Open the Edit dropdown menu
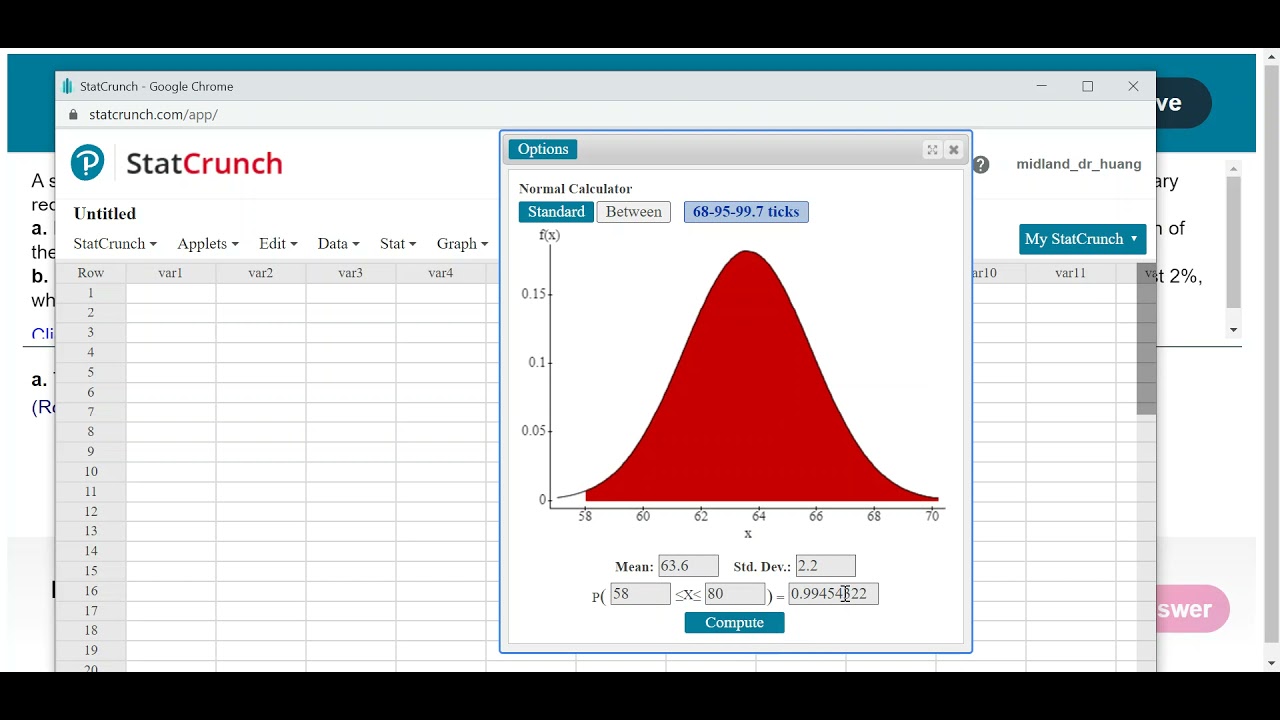1280x720 pixels. coord(278,244)
